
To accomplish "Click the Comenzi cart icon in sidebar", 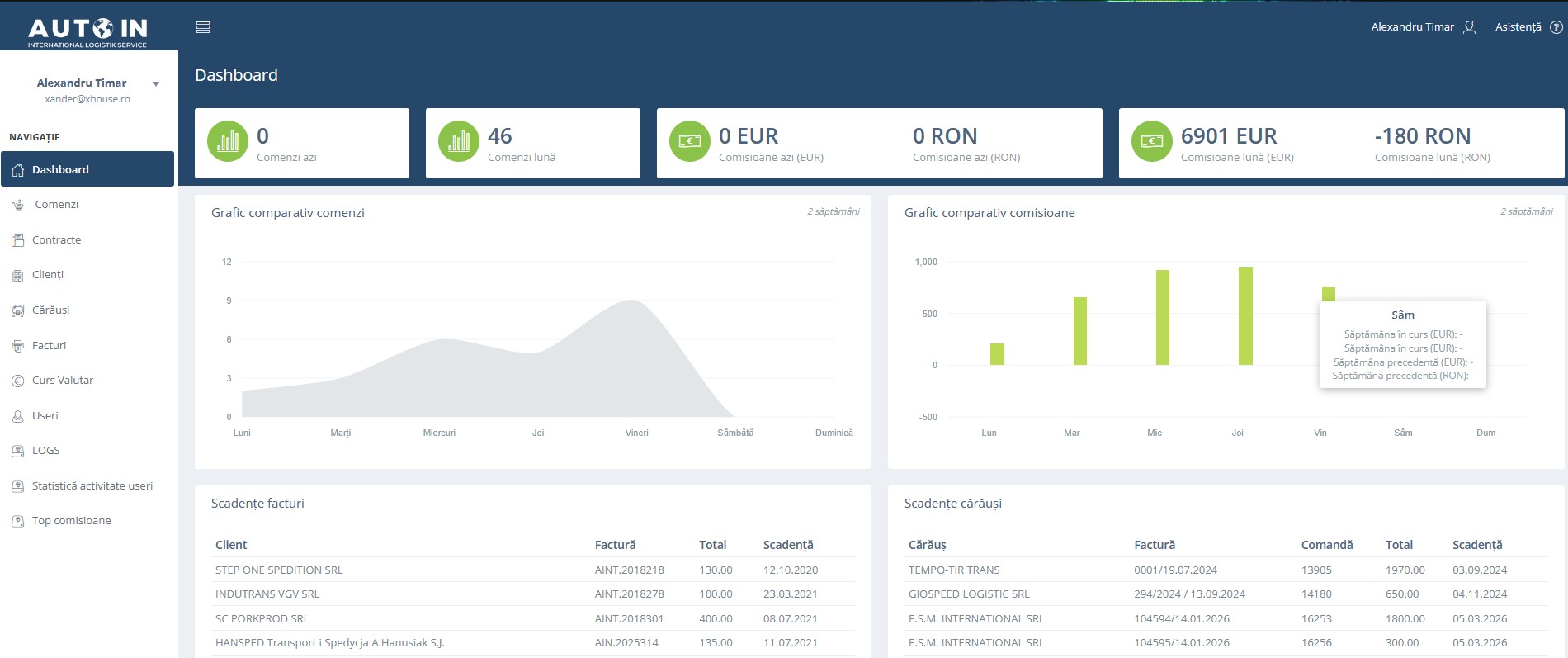I will 18,205.
